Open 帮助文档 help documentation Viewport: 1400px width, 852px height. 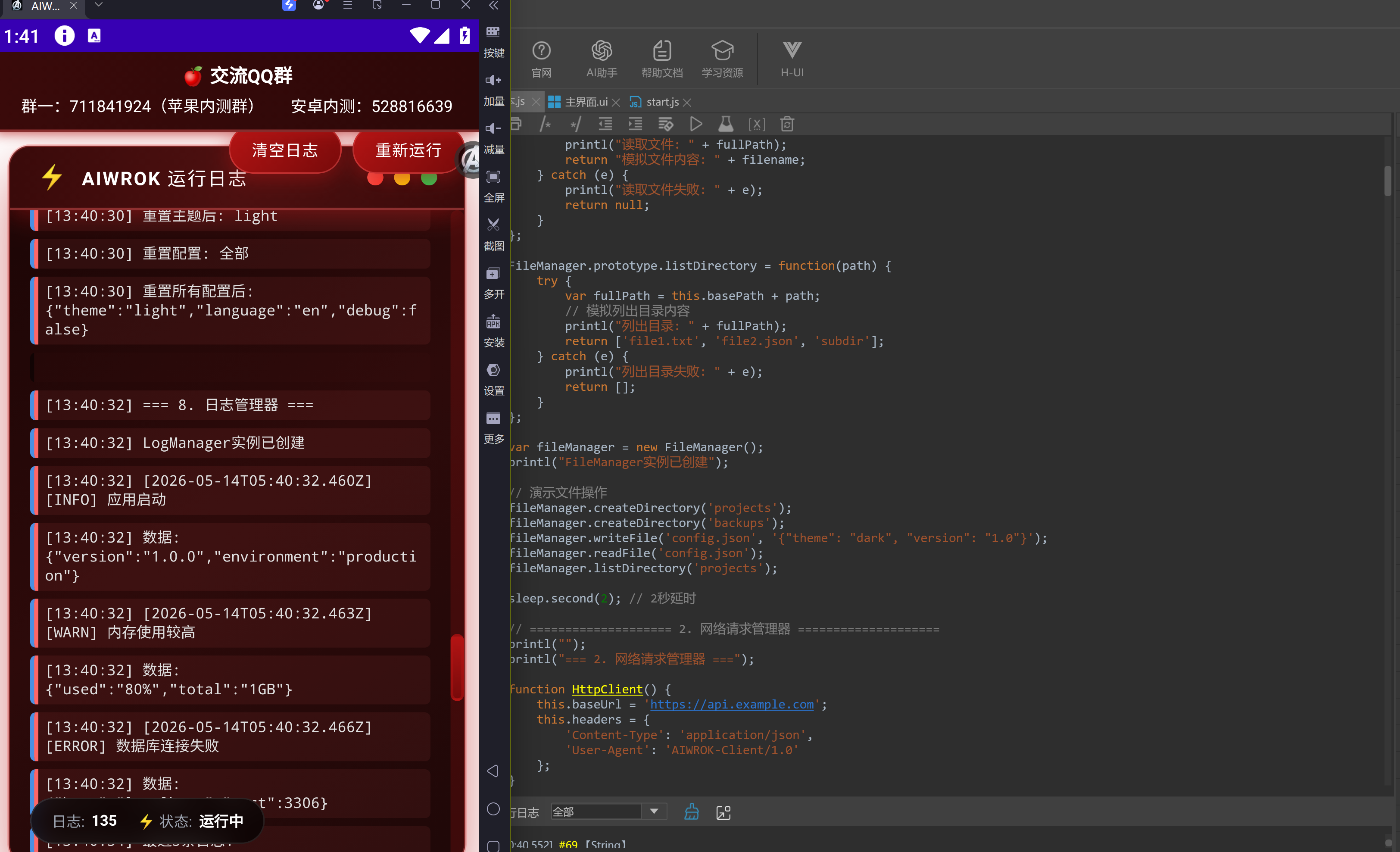coord(662,59)
